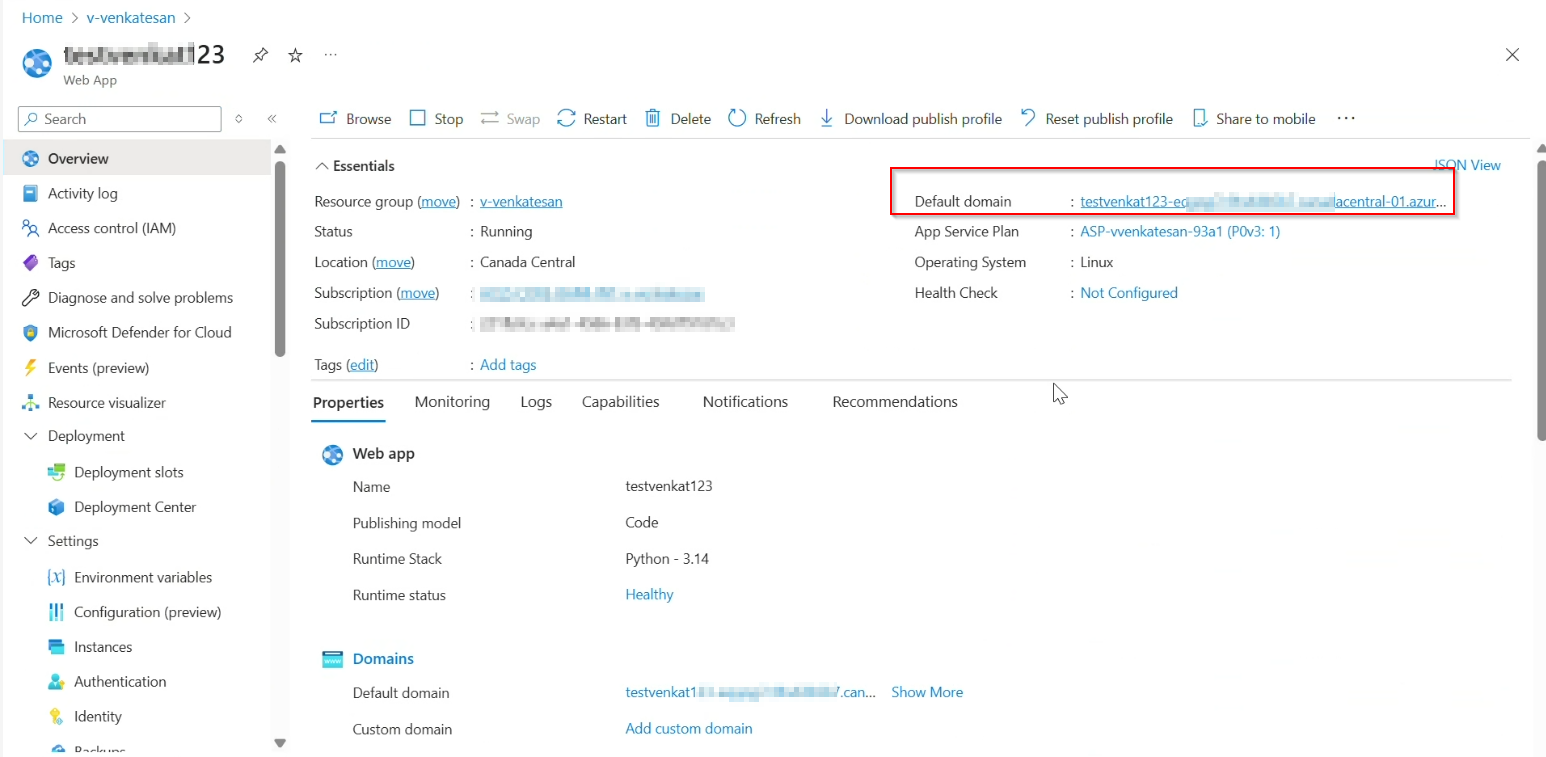
Task: Collapse the sidebar with the double chevron
Action: click(271, 118)
